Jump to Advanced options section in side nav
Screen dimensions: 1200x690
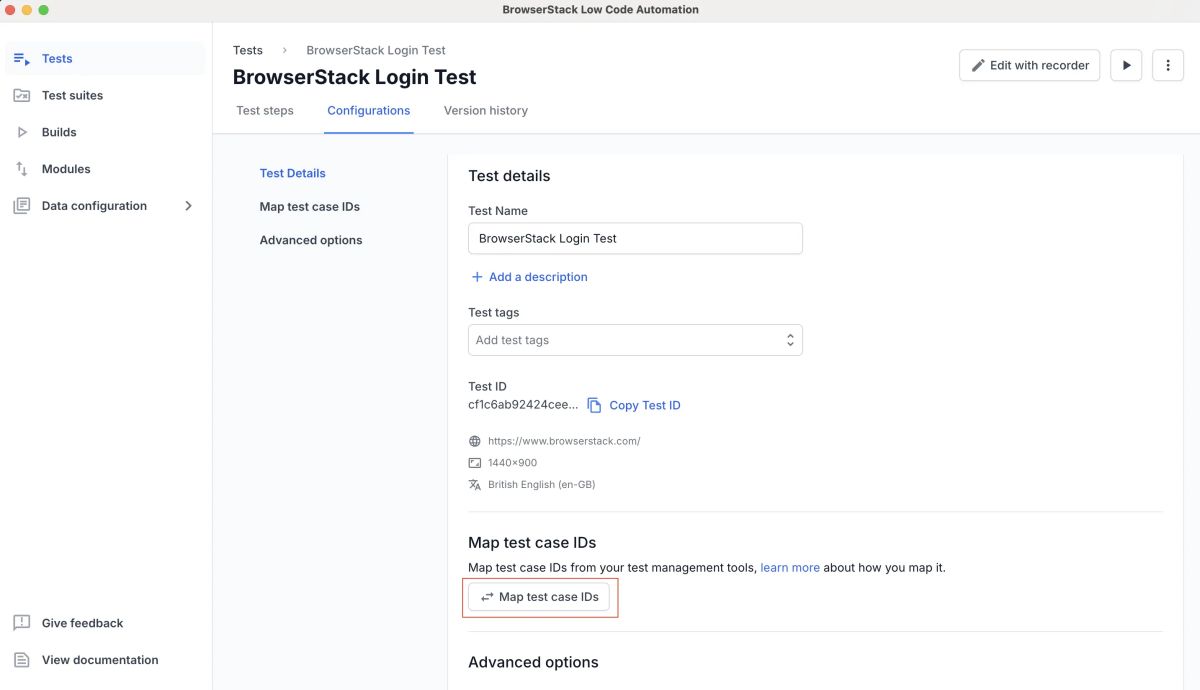coord(311,240)
